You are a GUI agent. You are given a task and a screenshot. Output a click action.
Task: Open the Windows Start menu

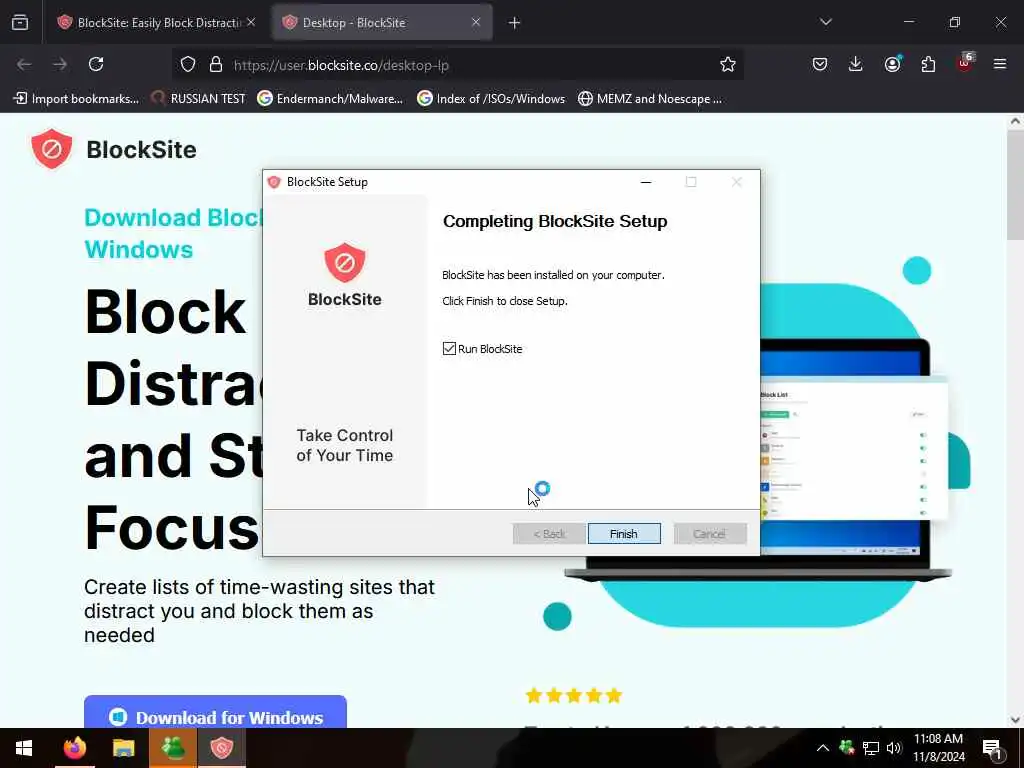pyautogui.click(x=24, y=748)
